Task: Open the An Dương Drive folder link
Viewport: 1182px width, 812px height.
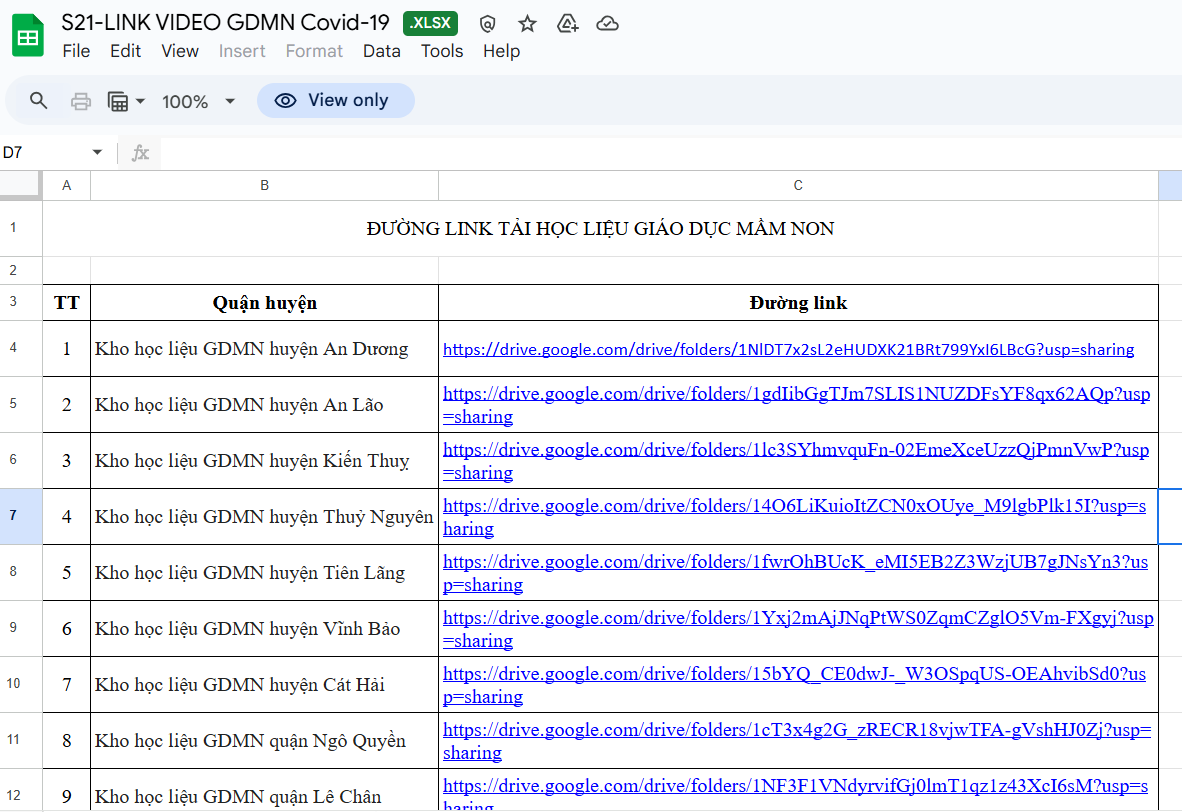Action: click(x=788, y=349)
